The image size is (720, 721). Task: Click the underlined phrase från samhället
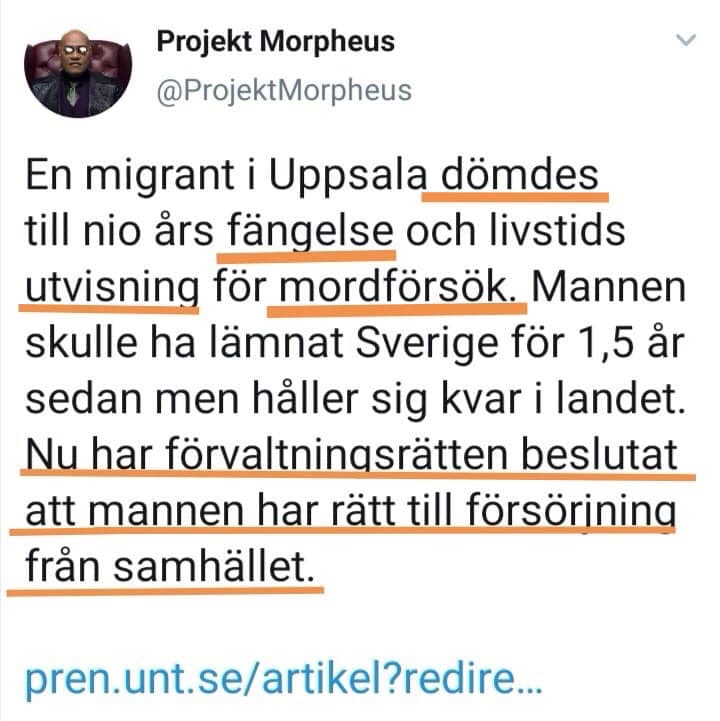170,566
